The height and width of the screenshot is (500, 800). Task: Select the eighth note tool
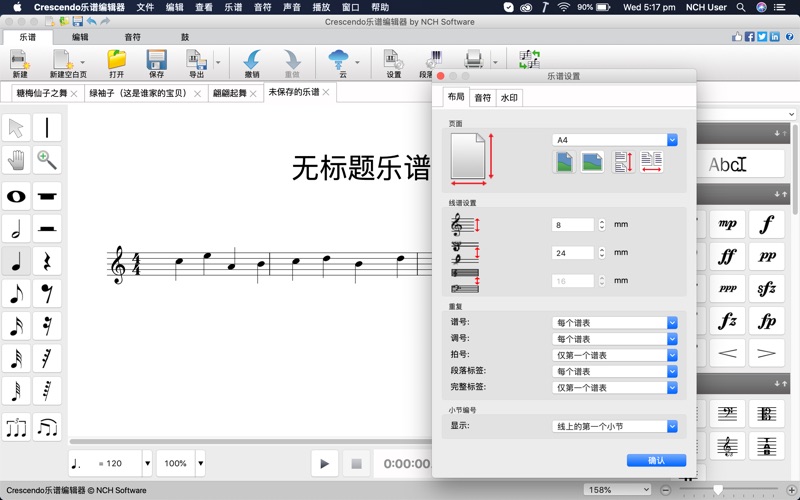point(16,294)
